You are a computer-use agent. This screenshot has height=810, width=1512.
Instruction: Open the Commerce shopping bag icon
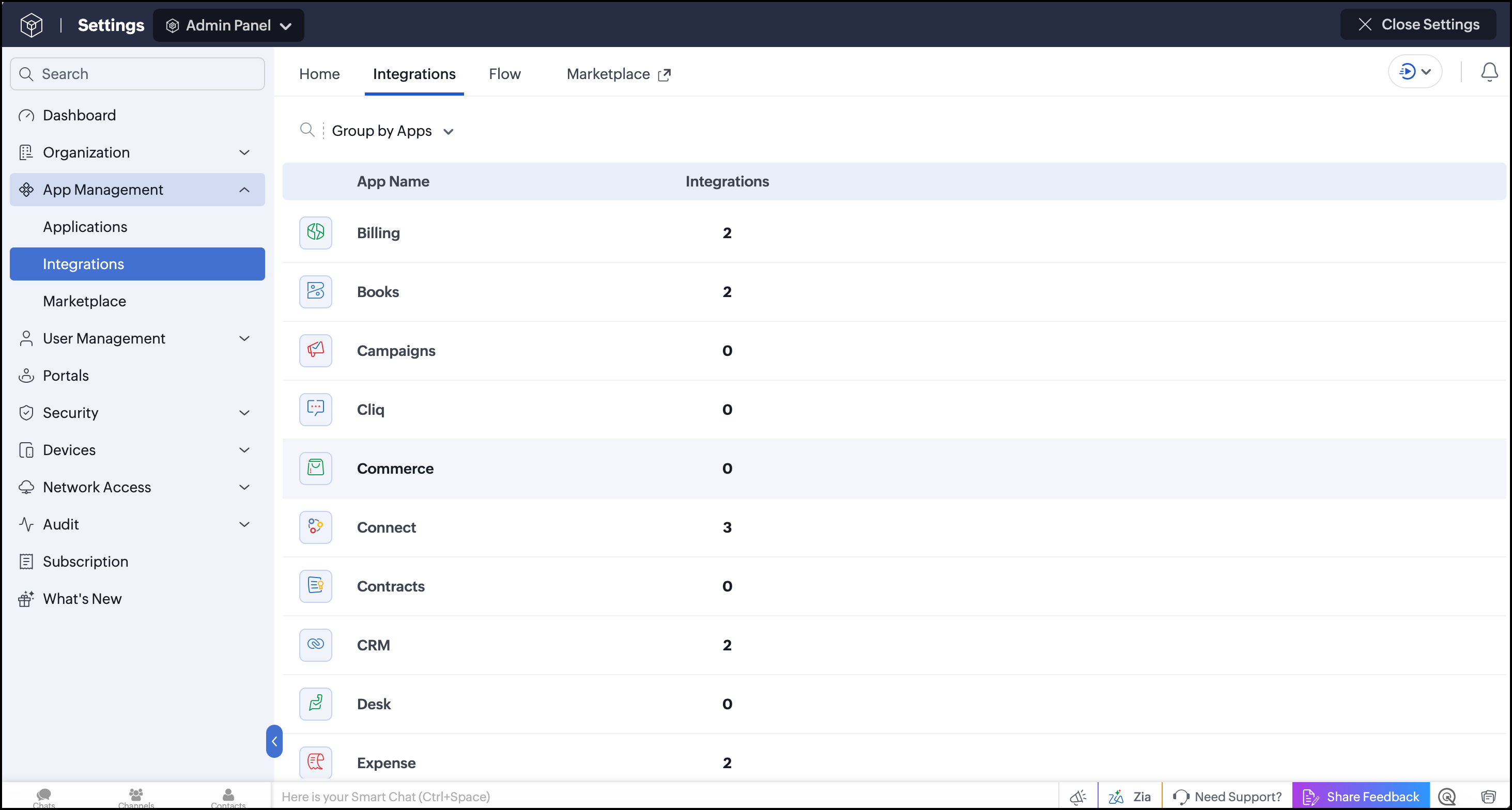[315, 468]
